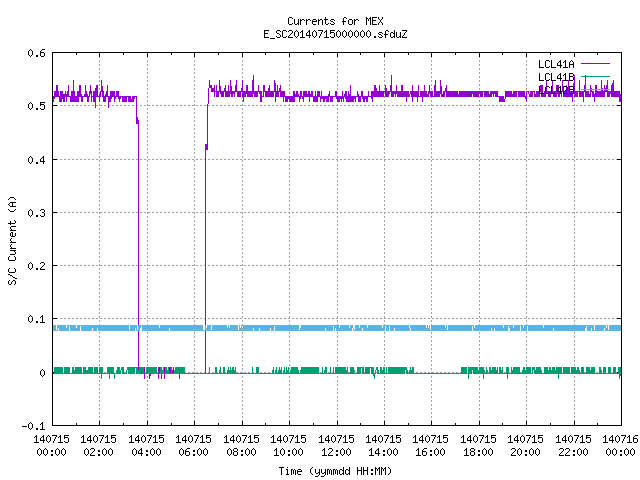Click the purple LCL41A drop near 04:00

pyautogui.click(x=138, y=245)
